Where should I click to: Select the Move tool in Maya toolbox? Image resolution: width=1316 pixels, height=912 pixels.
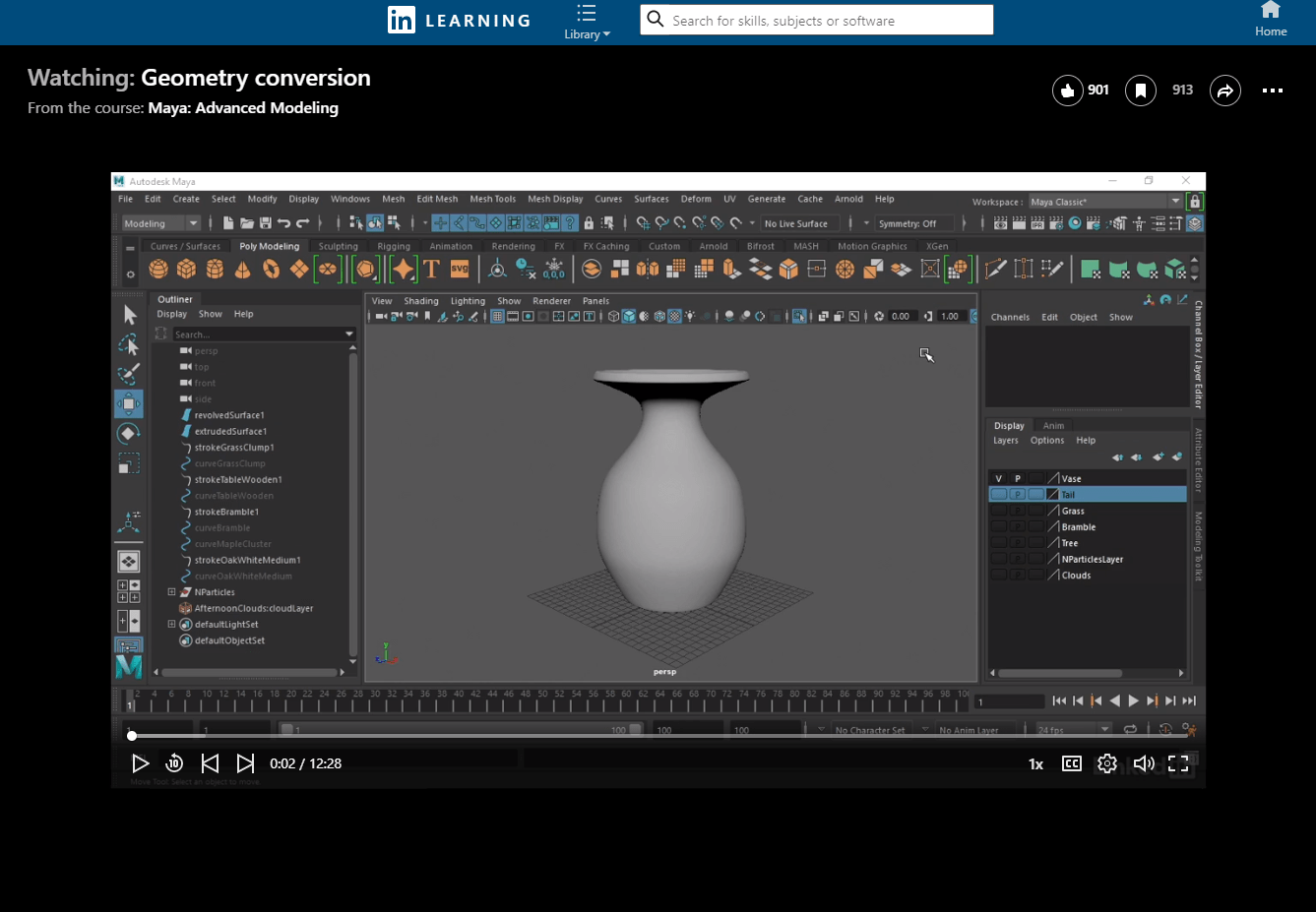point(129,403)
